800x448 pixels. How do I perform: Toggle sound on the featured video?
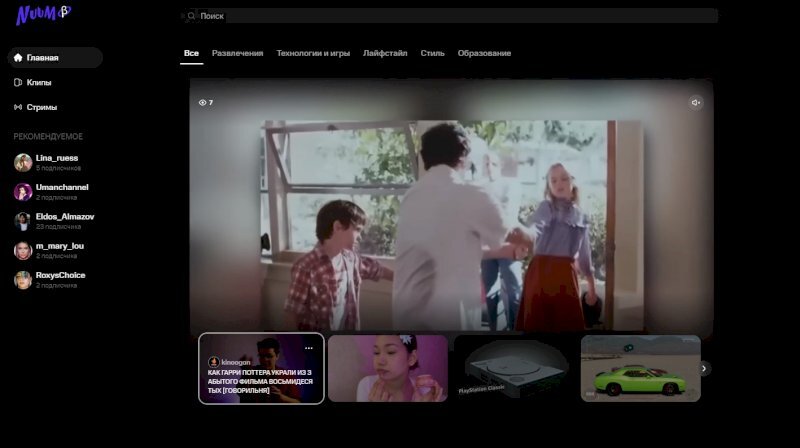695,103
